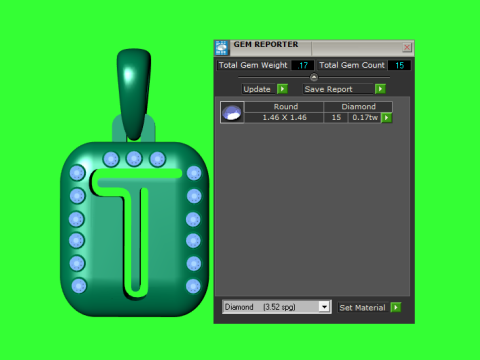
Task: Click the GEM REPORTER title bar
Action: coord(315,48)
